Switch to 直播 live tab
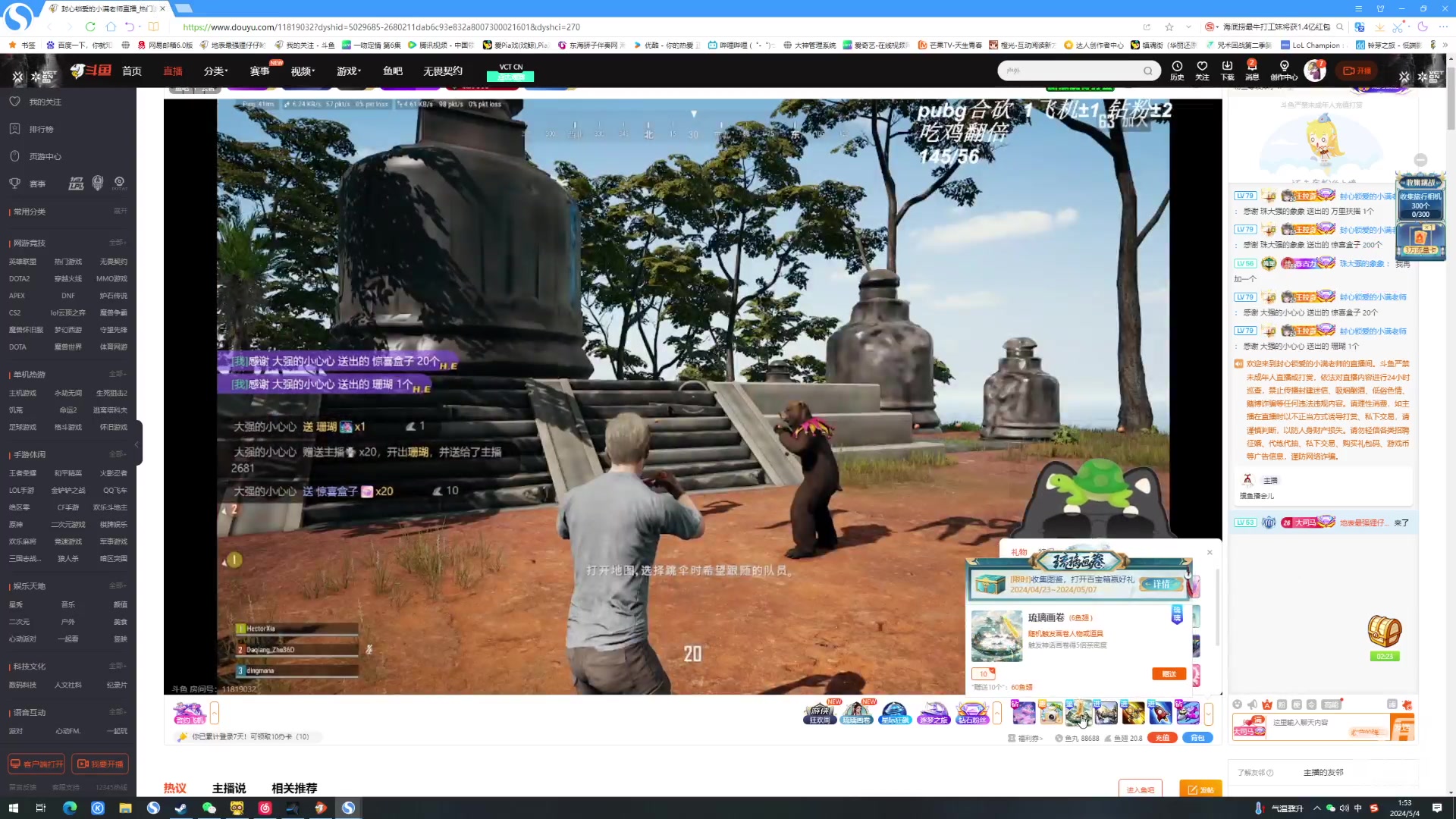Screen dimensions: 1456x819 coord(173,71)
